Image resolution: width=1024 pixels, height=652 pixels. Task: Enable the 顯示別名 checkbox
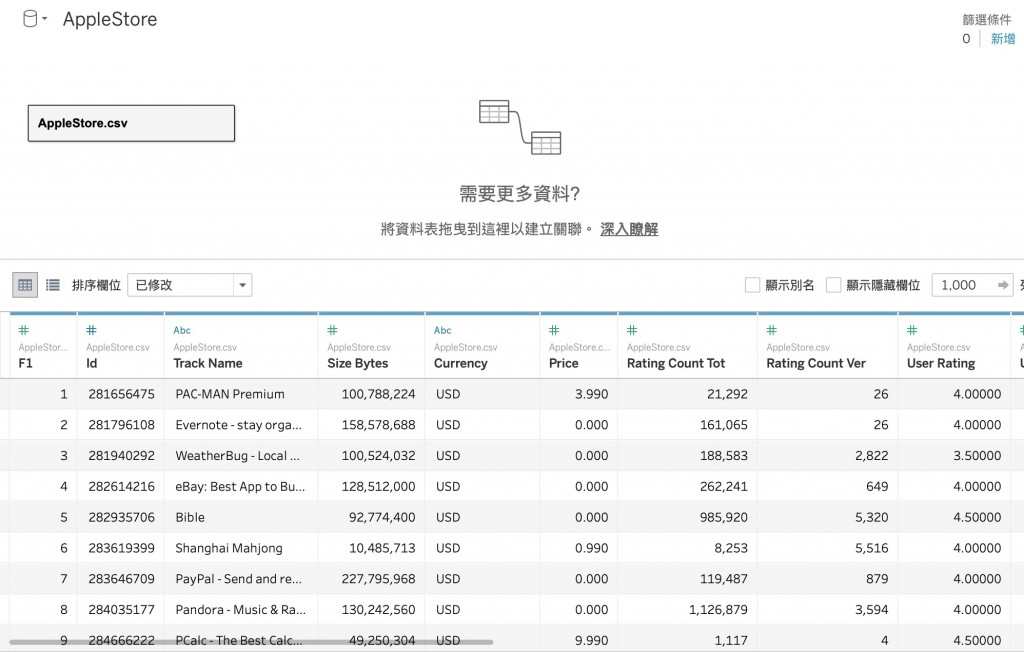click(752, 285)
